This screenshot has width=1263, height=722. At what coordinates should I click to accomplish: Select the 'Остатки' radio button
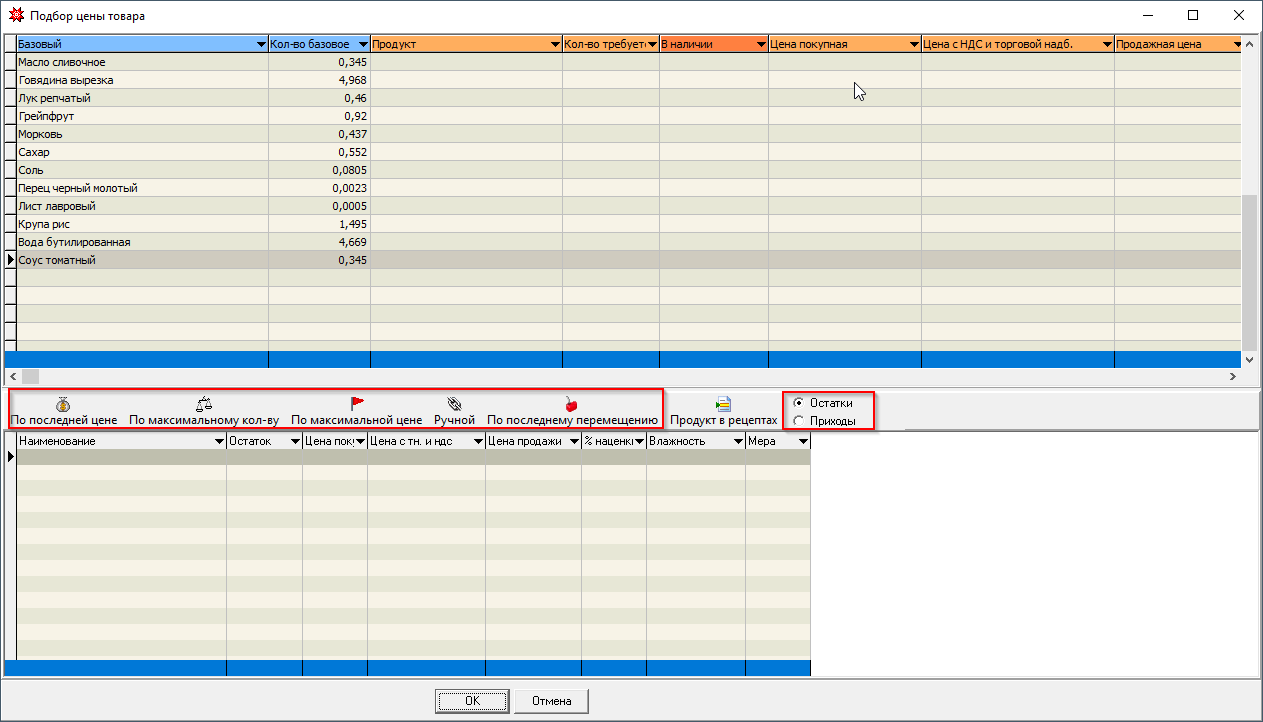798,403
